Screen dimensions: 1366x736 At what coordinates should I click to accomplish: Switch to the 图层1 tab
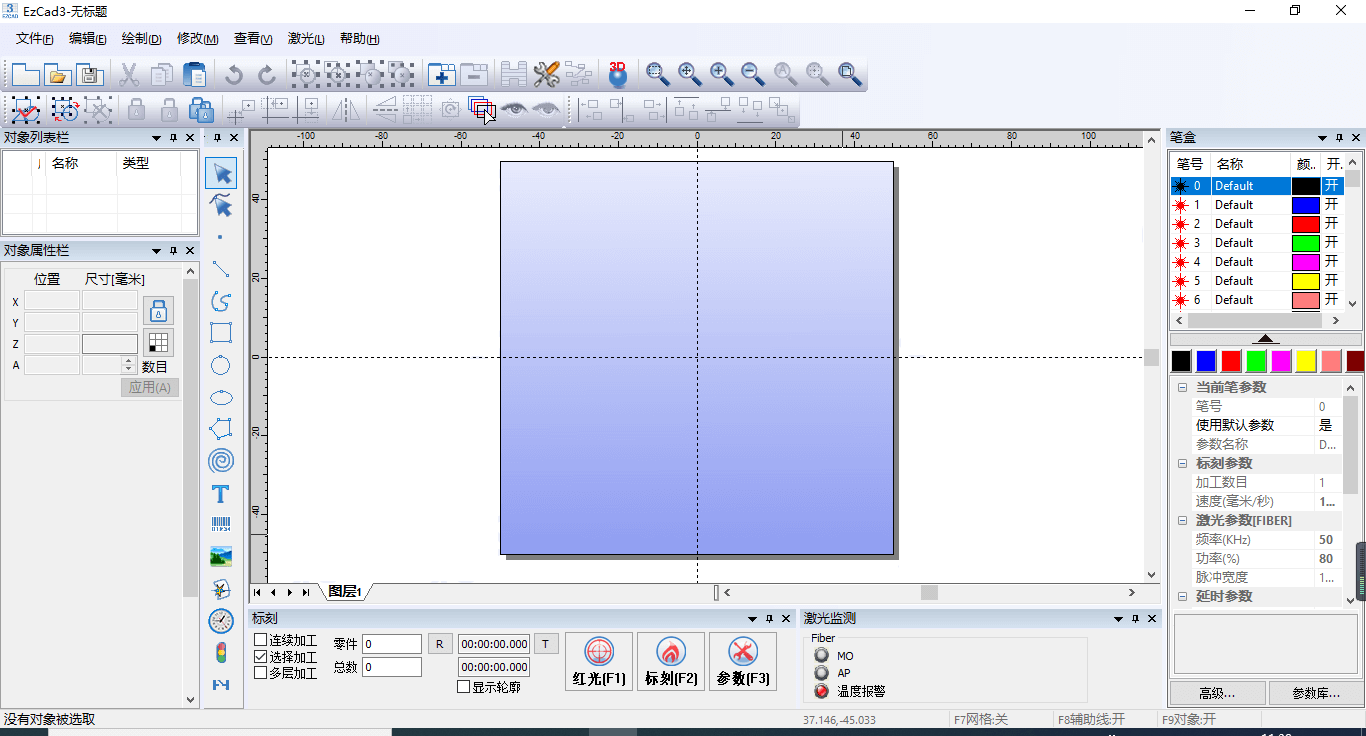[x=345, y=592]
